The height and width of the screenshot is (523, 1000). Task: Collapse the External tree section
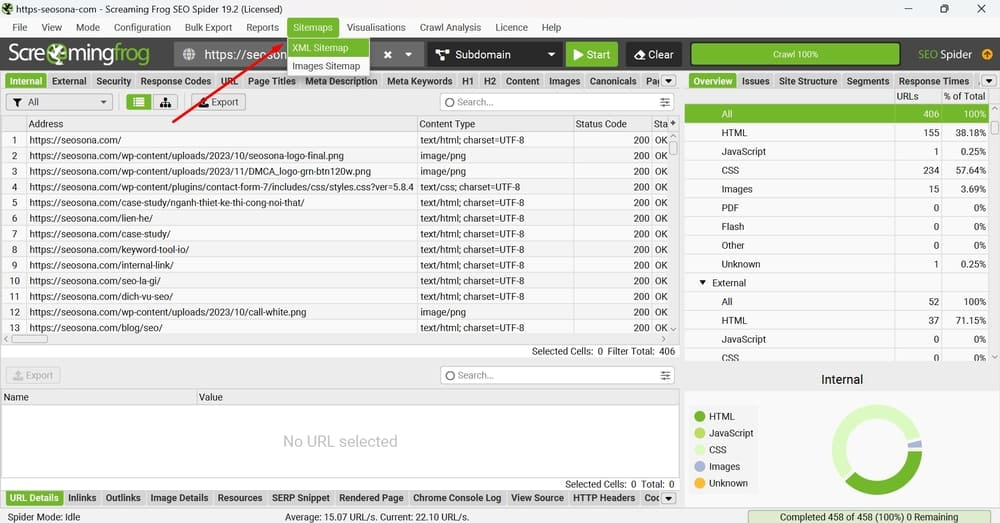click(x=702, y=283)
